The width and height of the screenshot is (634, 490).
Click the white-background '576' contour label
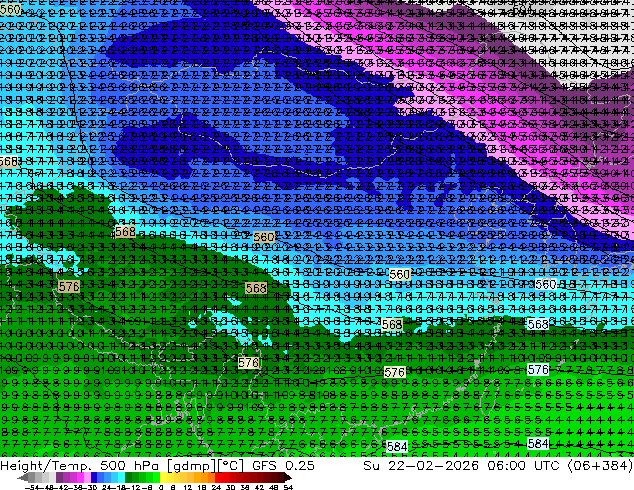[538, 370]
